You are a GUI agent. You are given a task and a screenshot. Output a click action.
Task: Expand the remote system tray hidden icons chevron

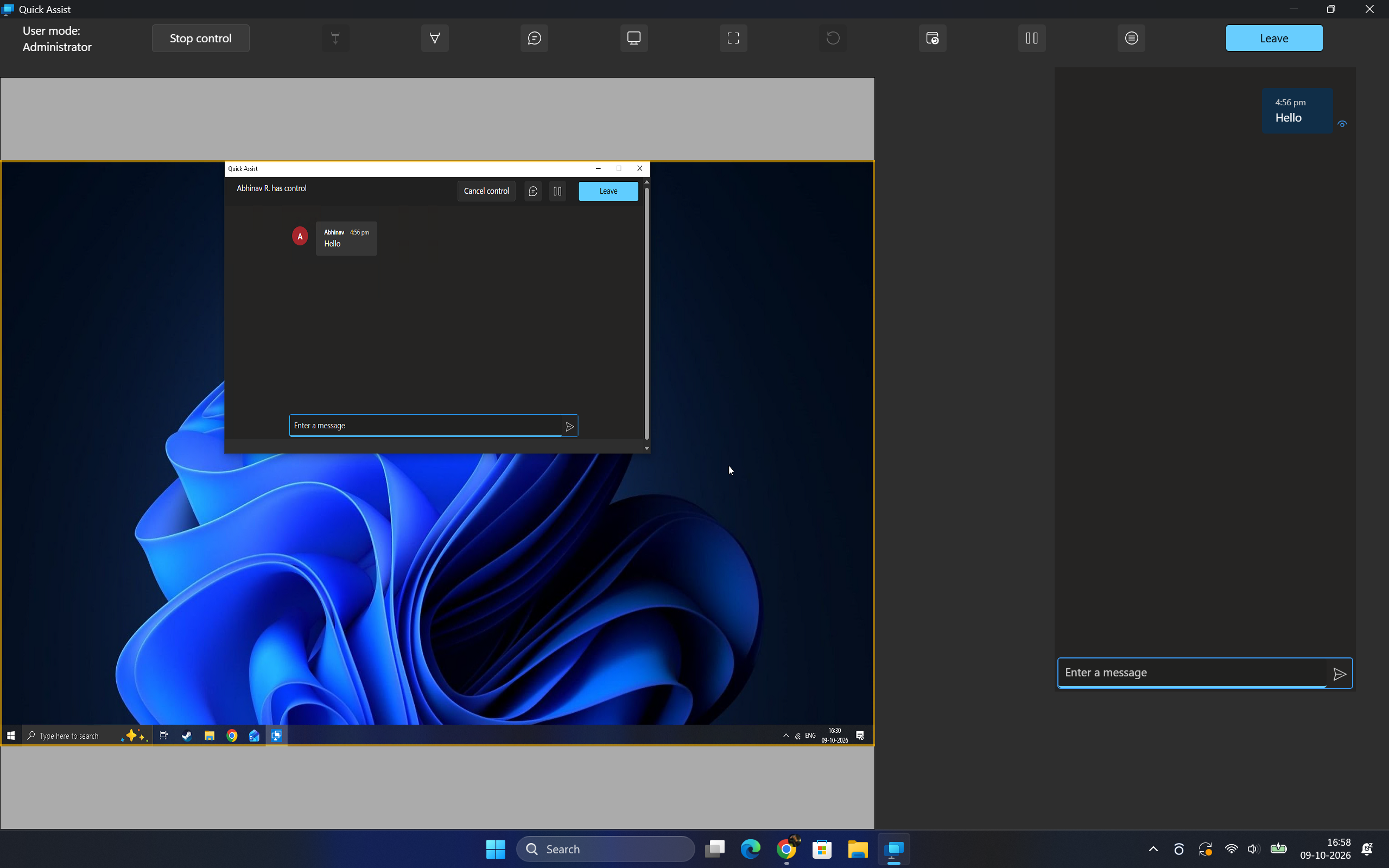(x=786, y=736)
